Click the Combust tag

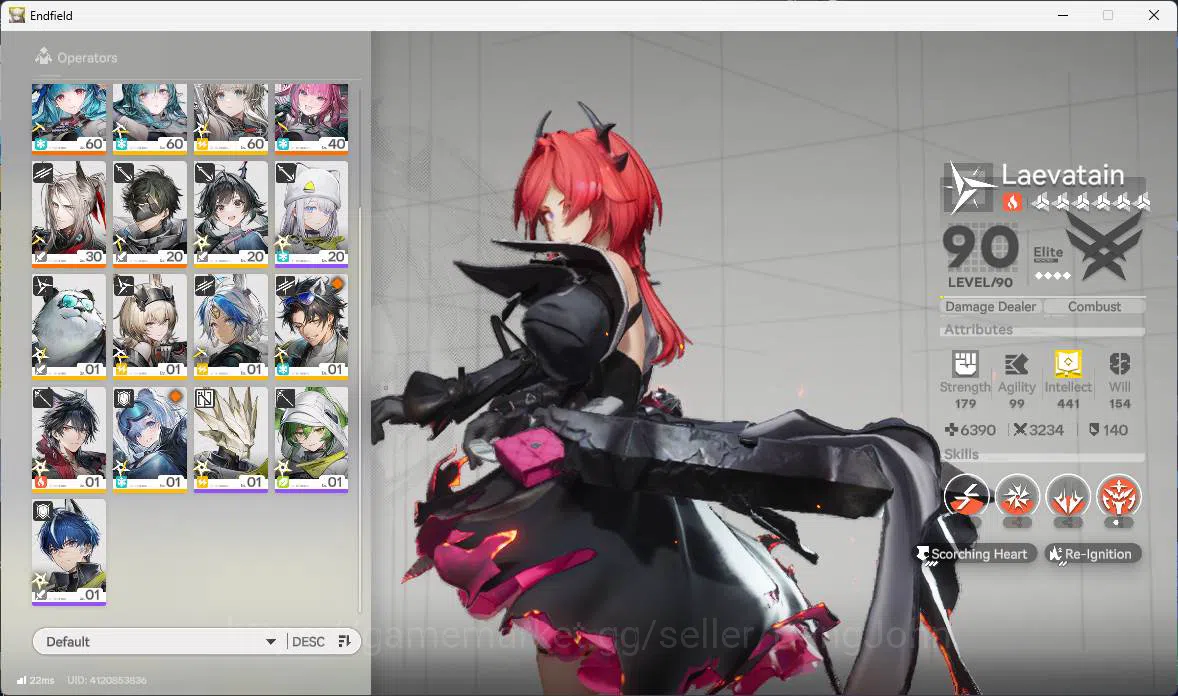(x=1095, y=307)
